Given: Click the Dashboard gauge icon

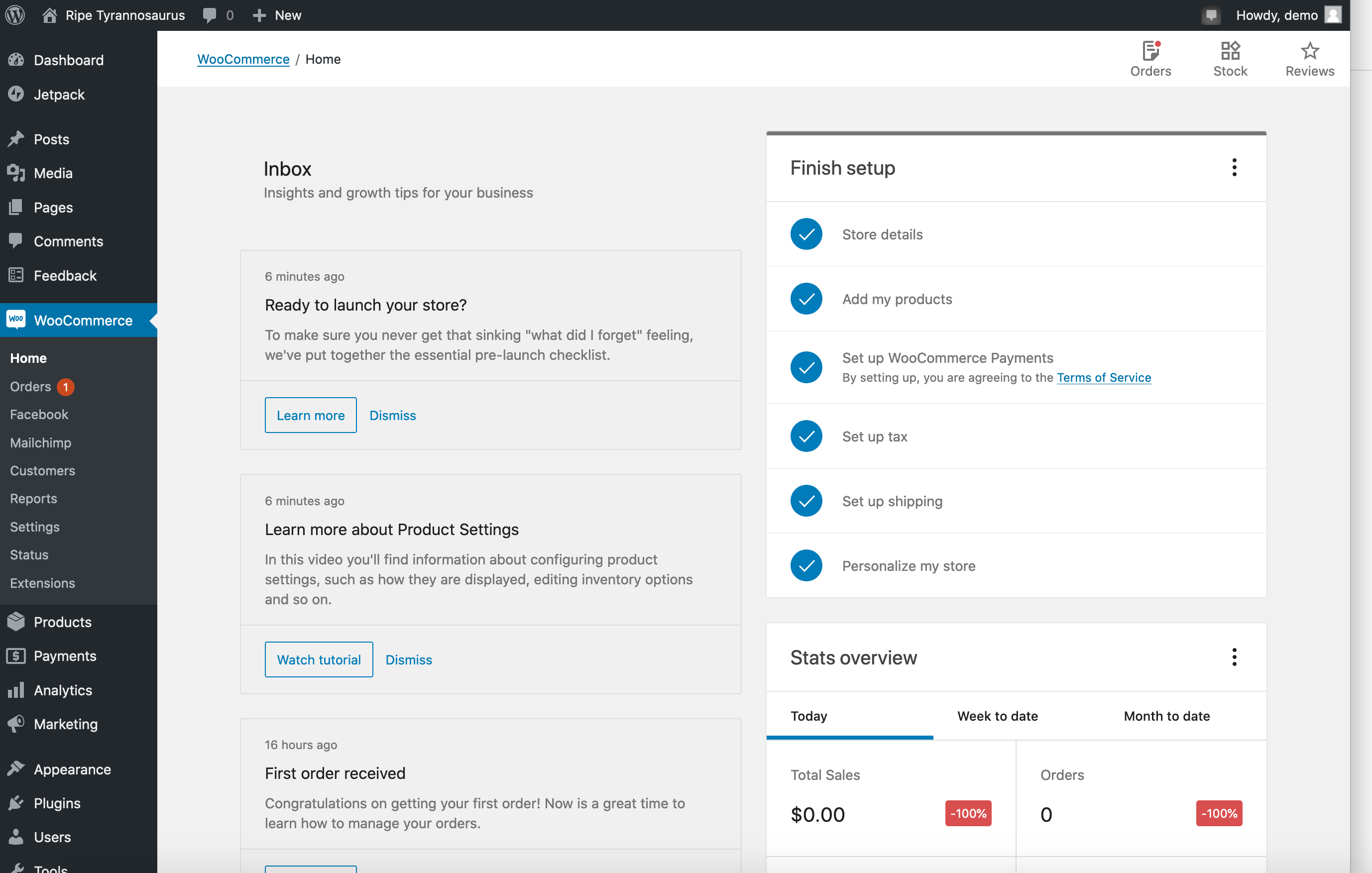Looking at the screenshot, I should [x=16, y=60].
